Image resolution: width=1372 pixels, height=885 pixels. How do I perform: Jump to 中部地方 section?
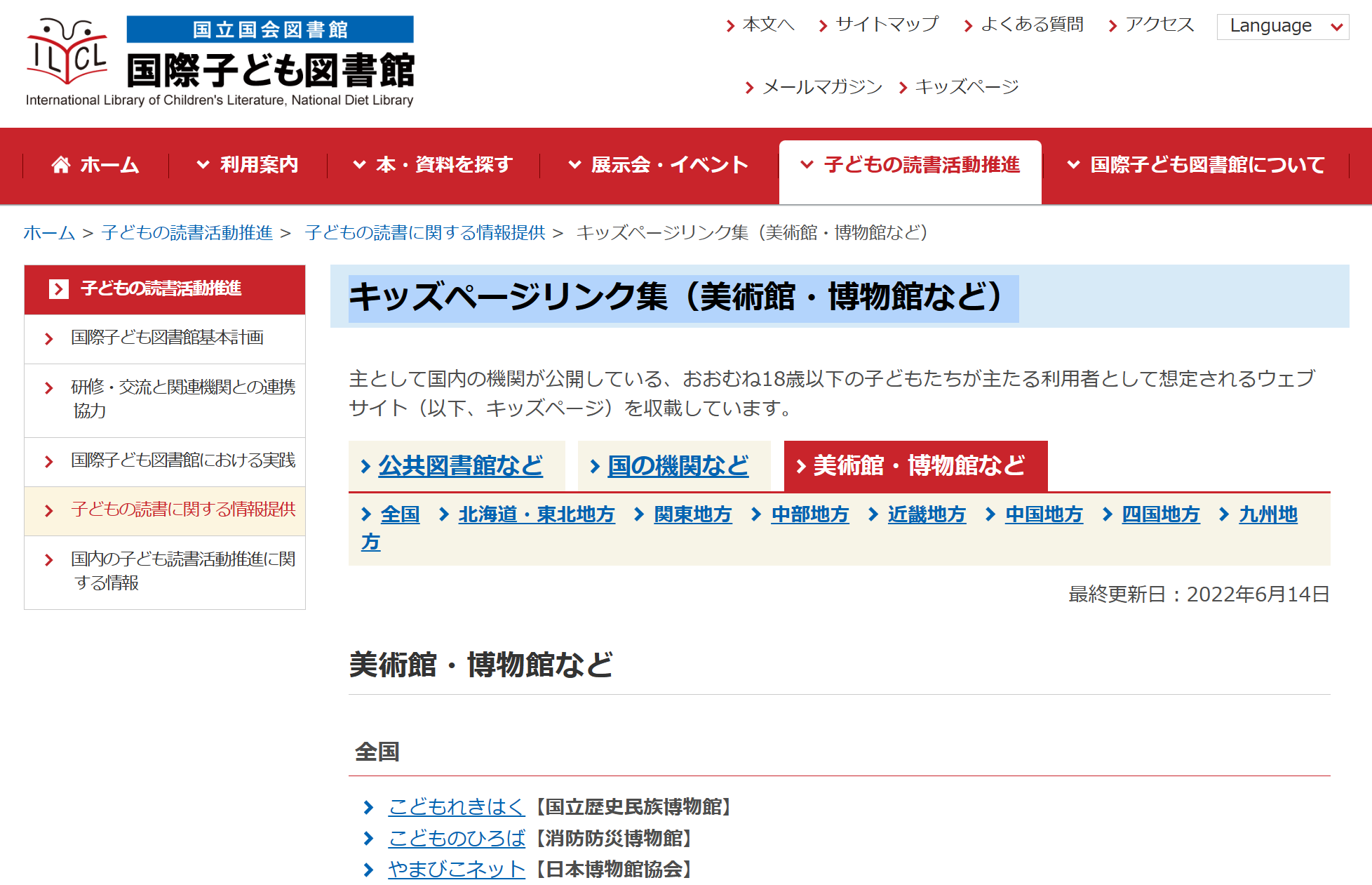point(810,514)
